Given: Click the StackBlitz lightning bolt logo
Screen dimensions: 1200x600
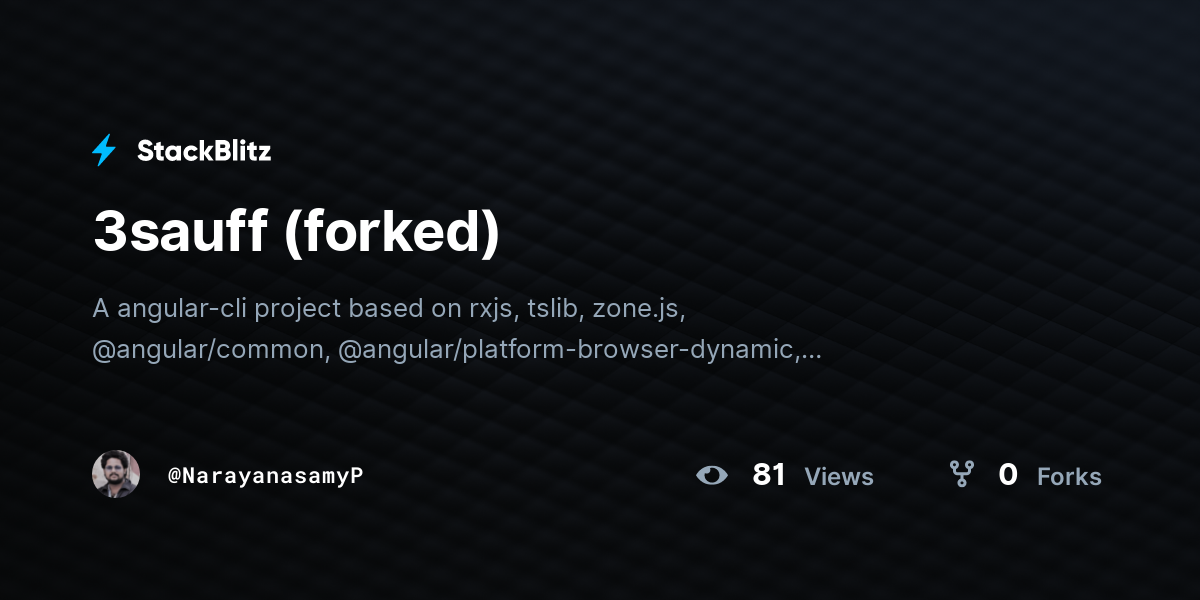Looking at the screenshot, I should (x=104, y=151).
